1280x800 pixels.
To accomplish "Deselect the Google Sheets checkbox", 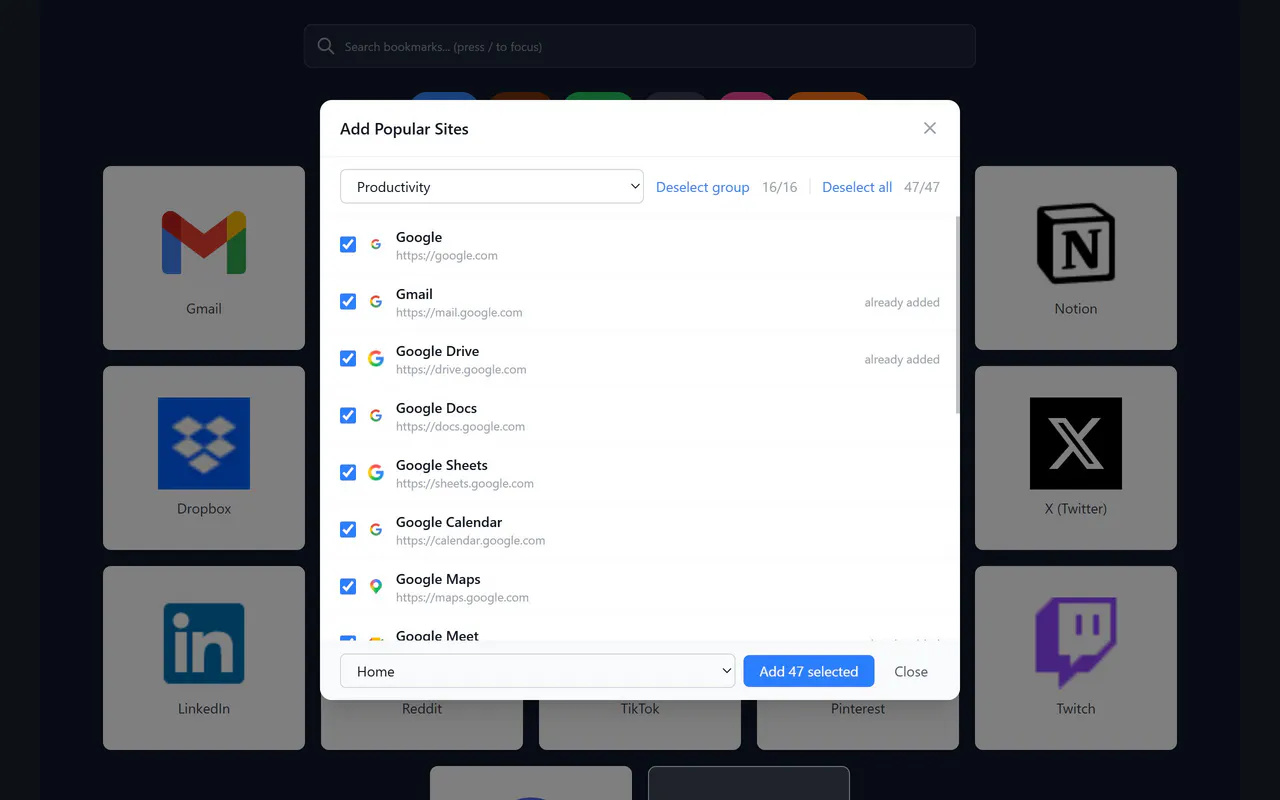I will [348, 472].
